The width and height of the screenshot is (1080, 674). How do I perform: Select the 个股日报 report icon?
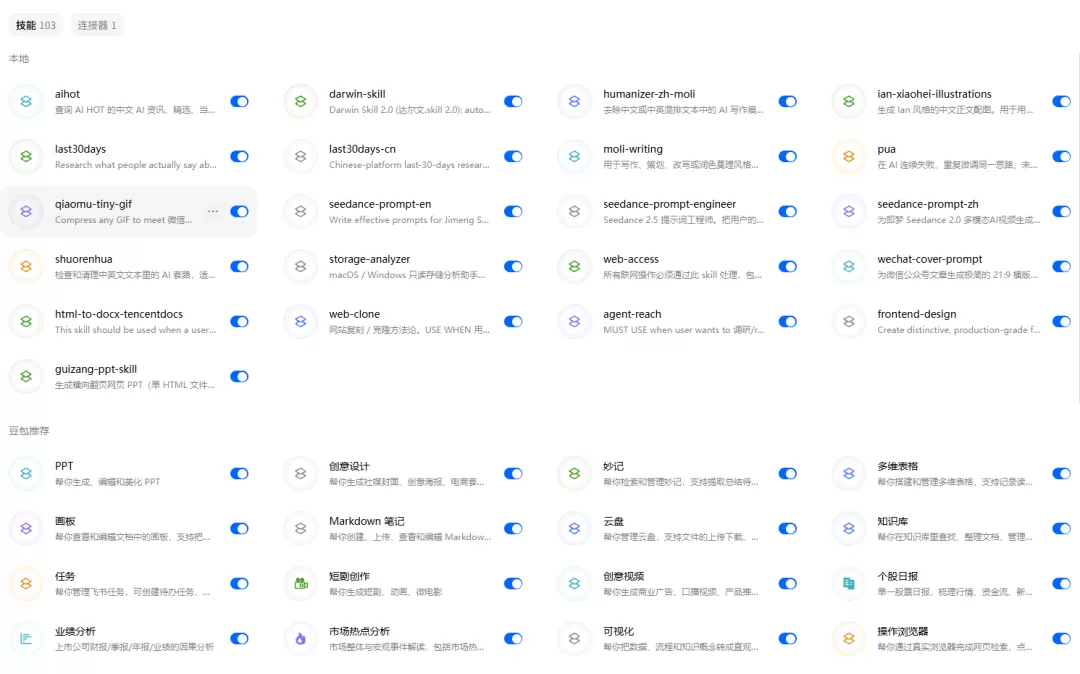click(x=849, y=584)
